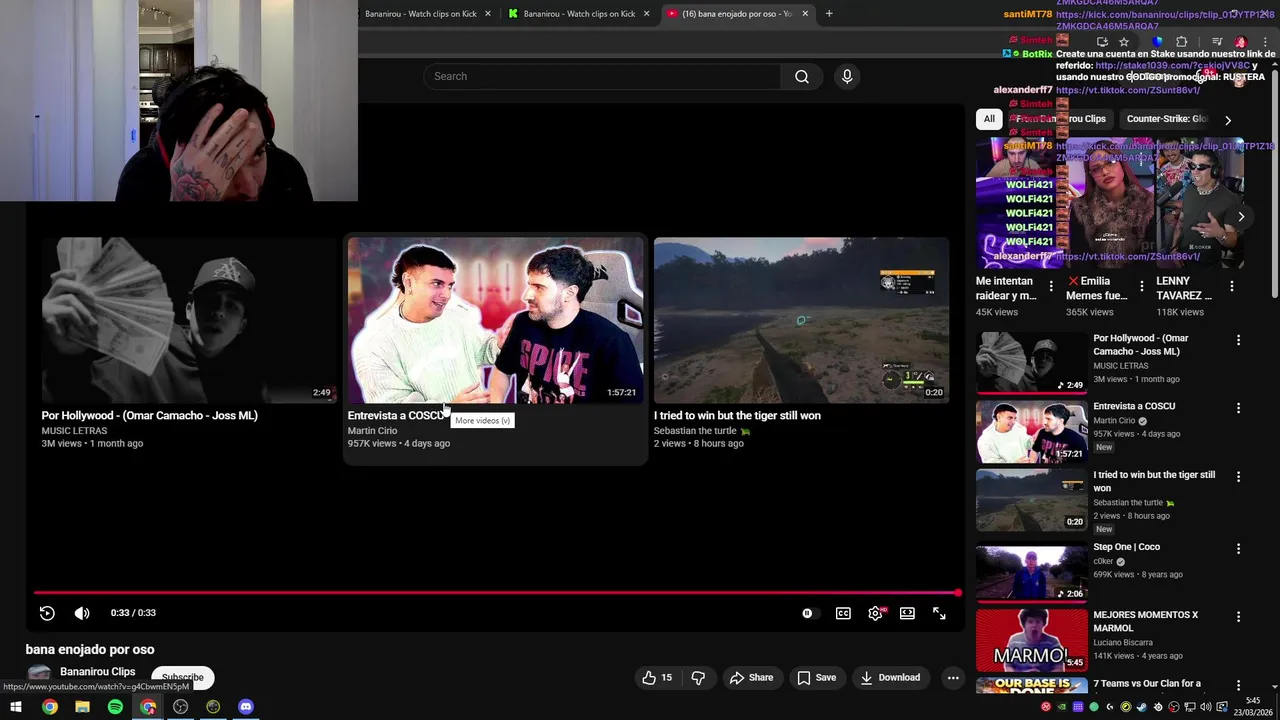Open the Windows Start menu

point(16,707)
